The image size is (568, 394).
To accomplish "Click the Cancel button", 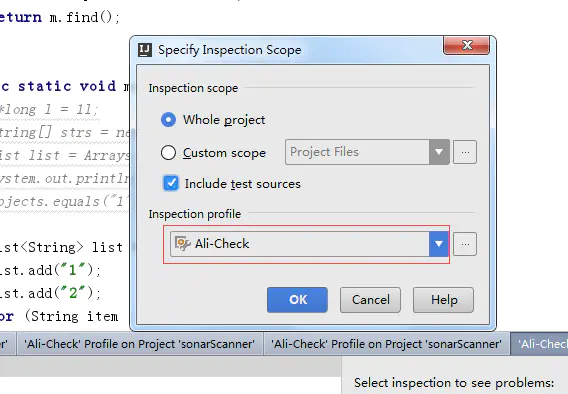I will [371, 300].
